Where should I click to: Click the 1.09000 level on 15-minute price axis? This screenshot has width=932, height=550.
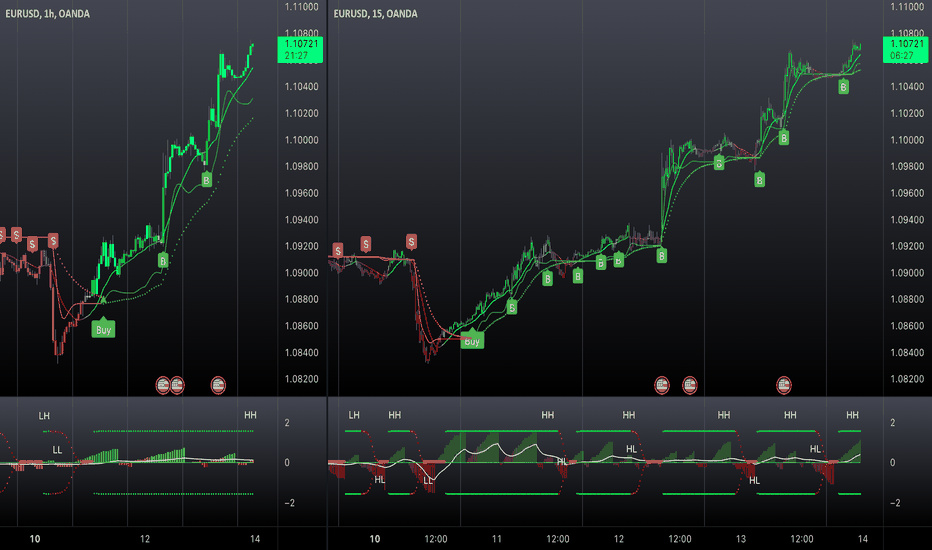[x=907, y=273]
